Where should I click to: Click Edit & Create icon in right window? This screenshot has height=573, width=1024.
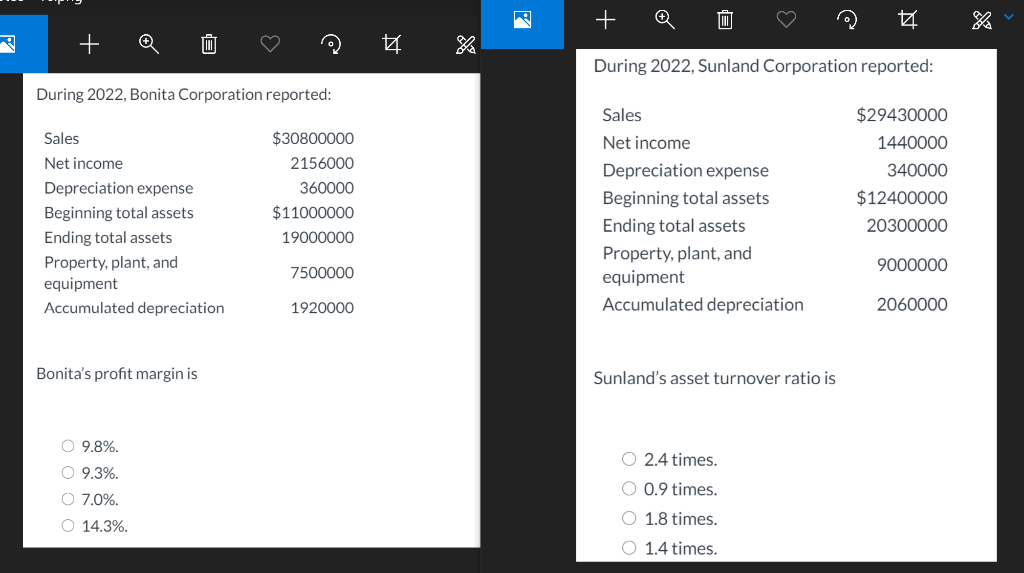[x=982, y=20]
